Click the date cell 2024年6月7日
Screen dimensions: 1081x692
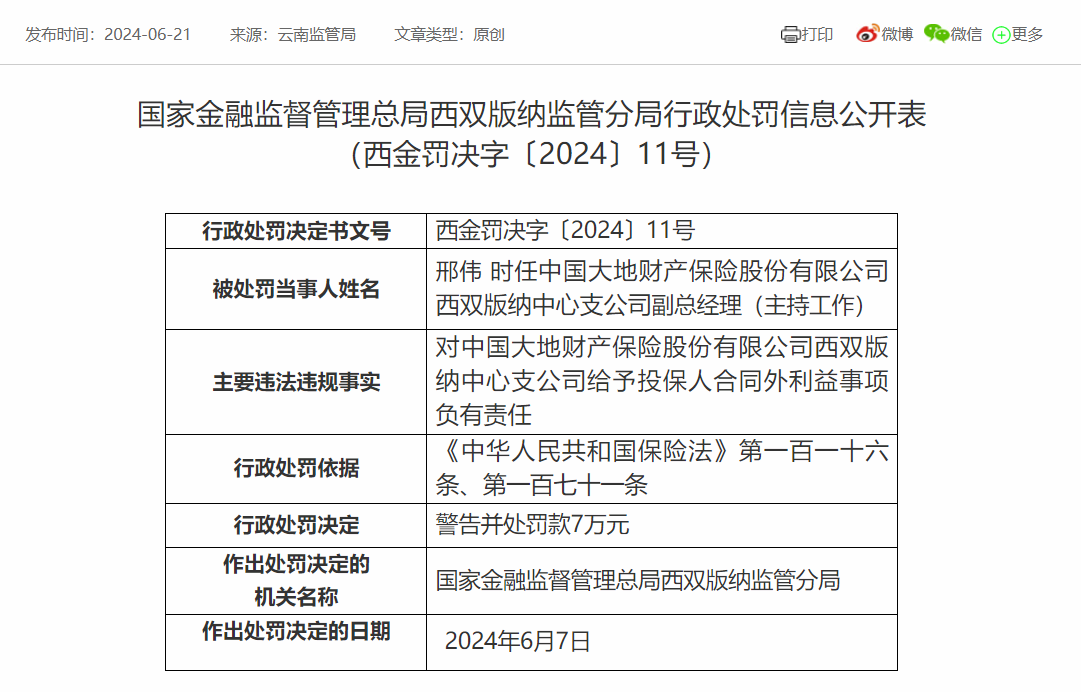(x=662, y=642)
